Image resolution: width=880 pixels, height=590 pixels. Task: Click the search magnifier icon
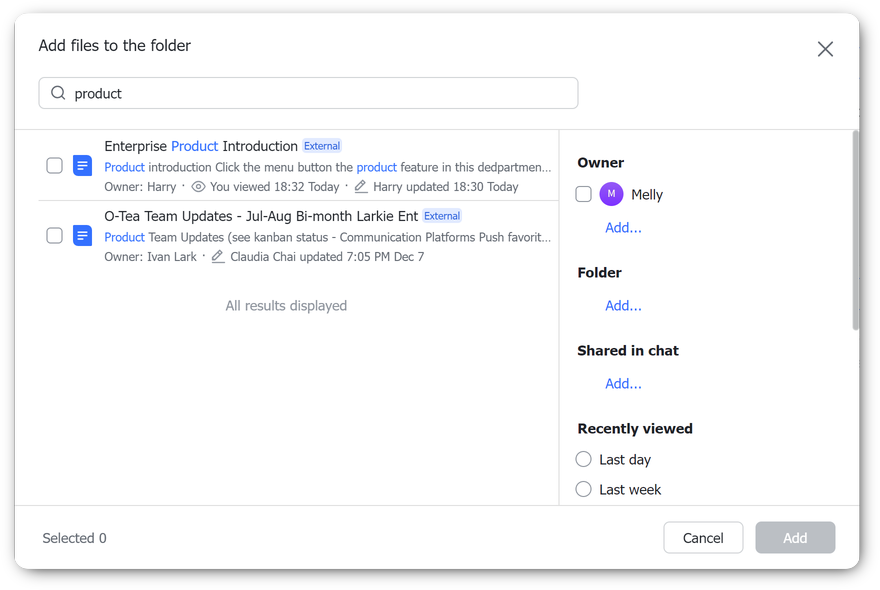(58, 93)
